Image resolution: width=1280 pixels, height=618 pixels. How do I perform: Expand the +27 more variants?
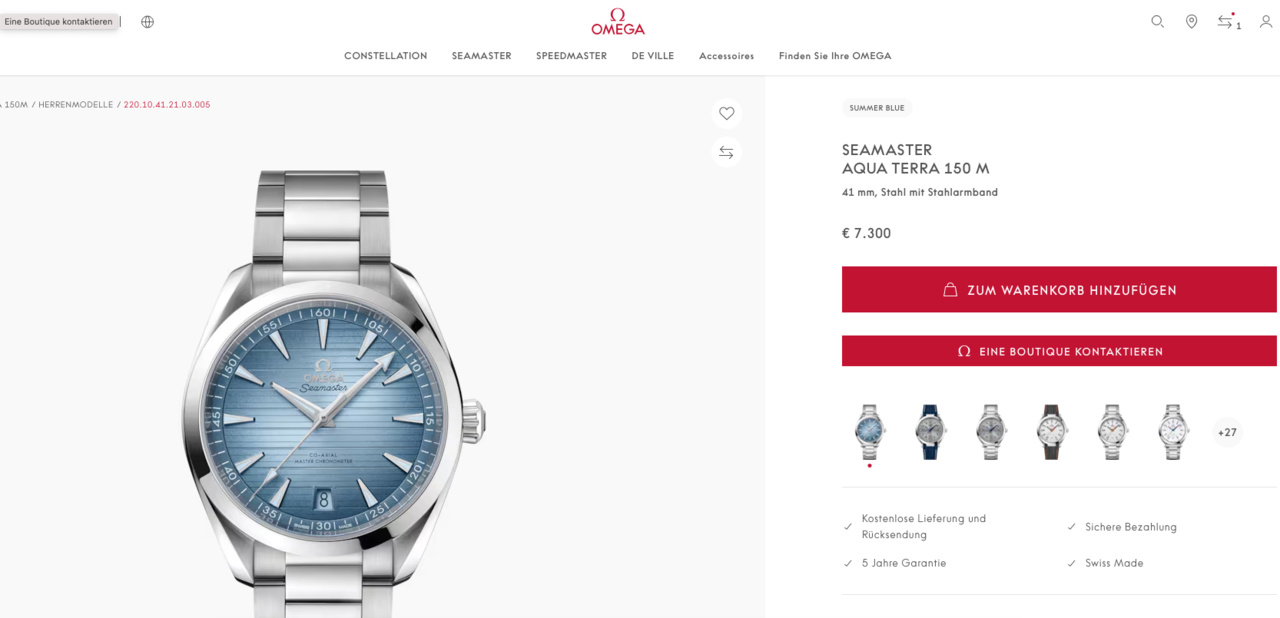click(x=1227, y=432)
